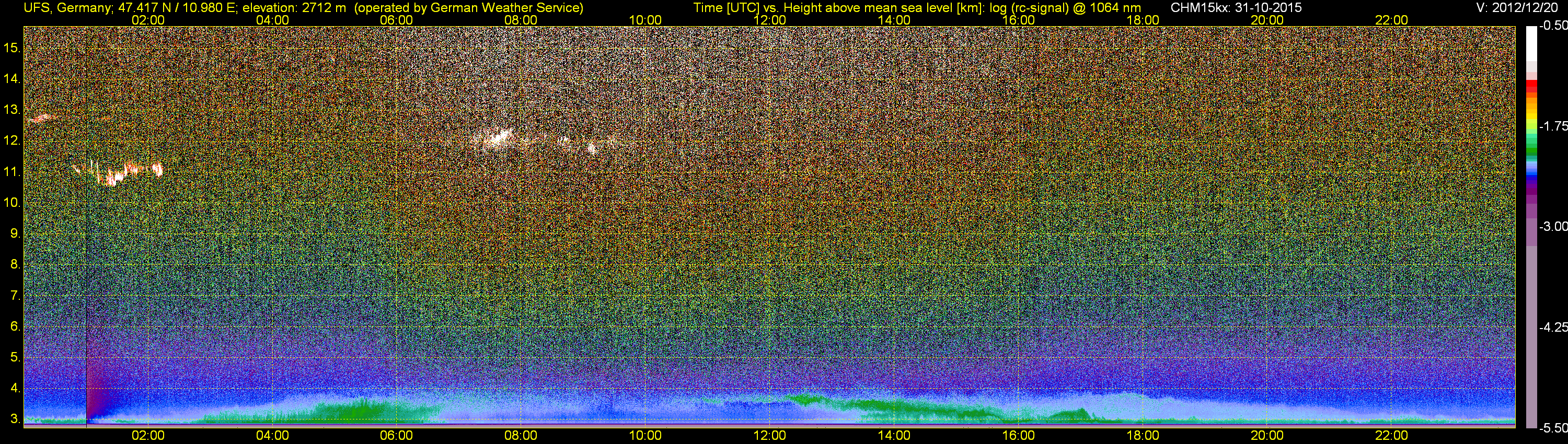
Task: Click the "8." height axis label
Action: [x=16, y=265]
